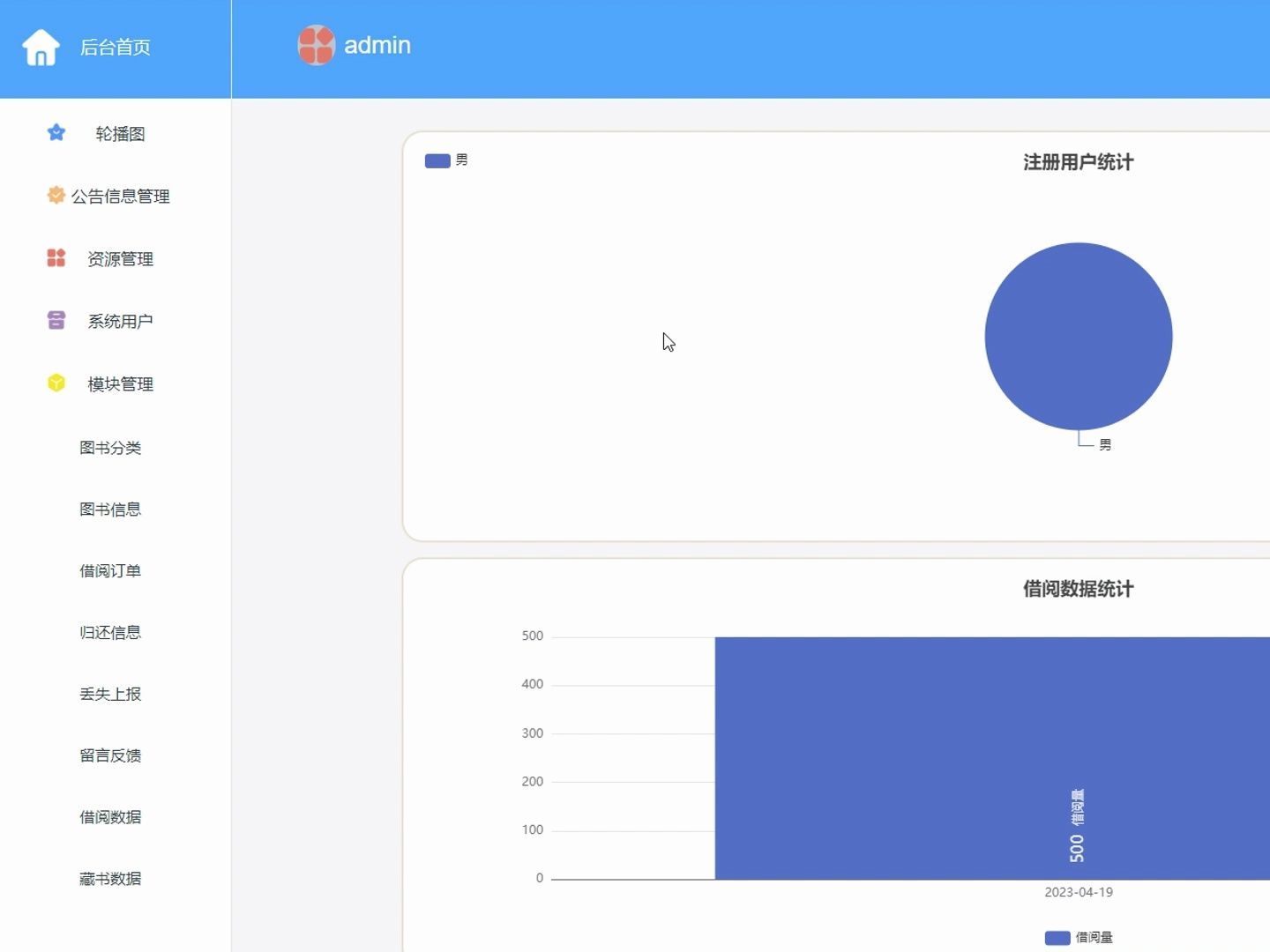Click the purple archive icon beside 系统用户

point(56,320)
